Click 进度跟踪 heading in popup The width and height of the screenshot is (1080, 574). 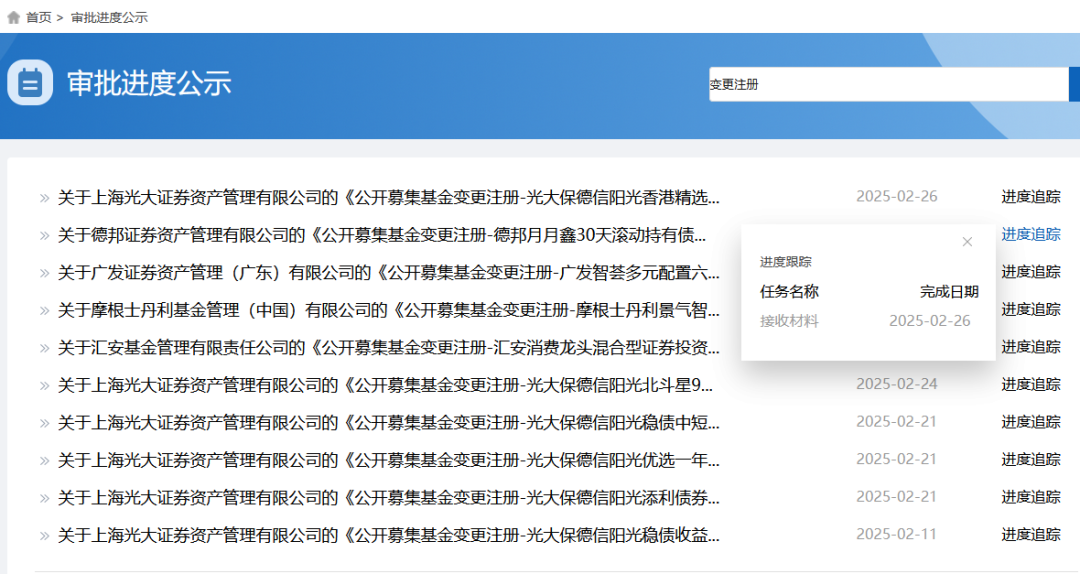(785, 262)
